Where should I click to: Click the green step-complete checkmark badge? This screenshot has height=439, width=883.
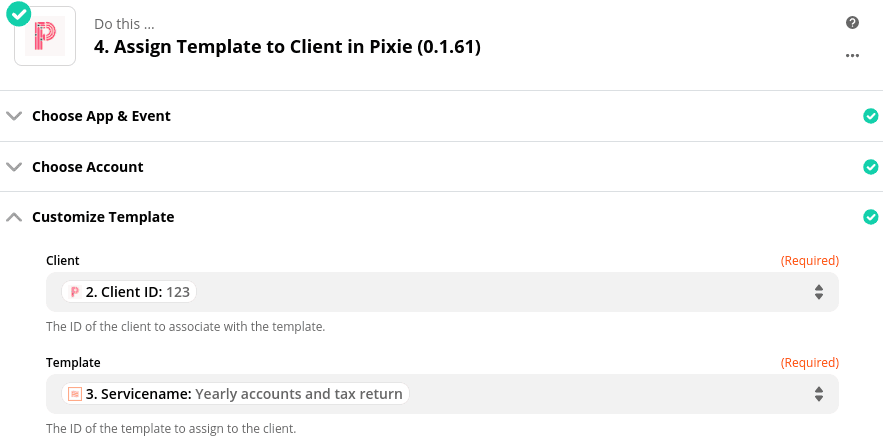coord(18,13)
